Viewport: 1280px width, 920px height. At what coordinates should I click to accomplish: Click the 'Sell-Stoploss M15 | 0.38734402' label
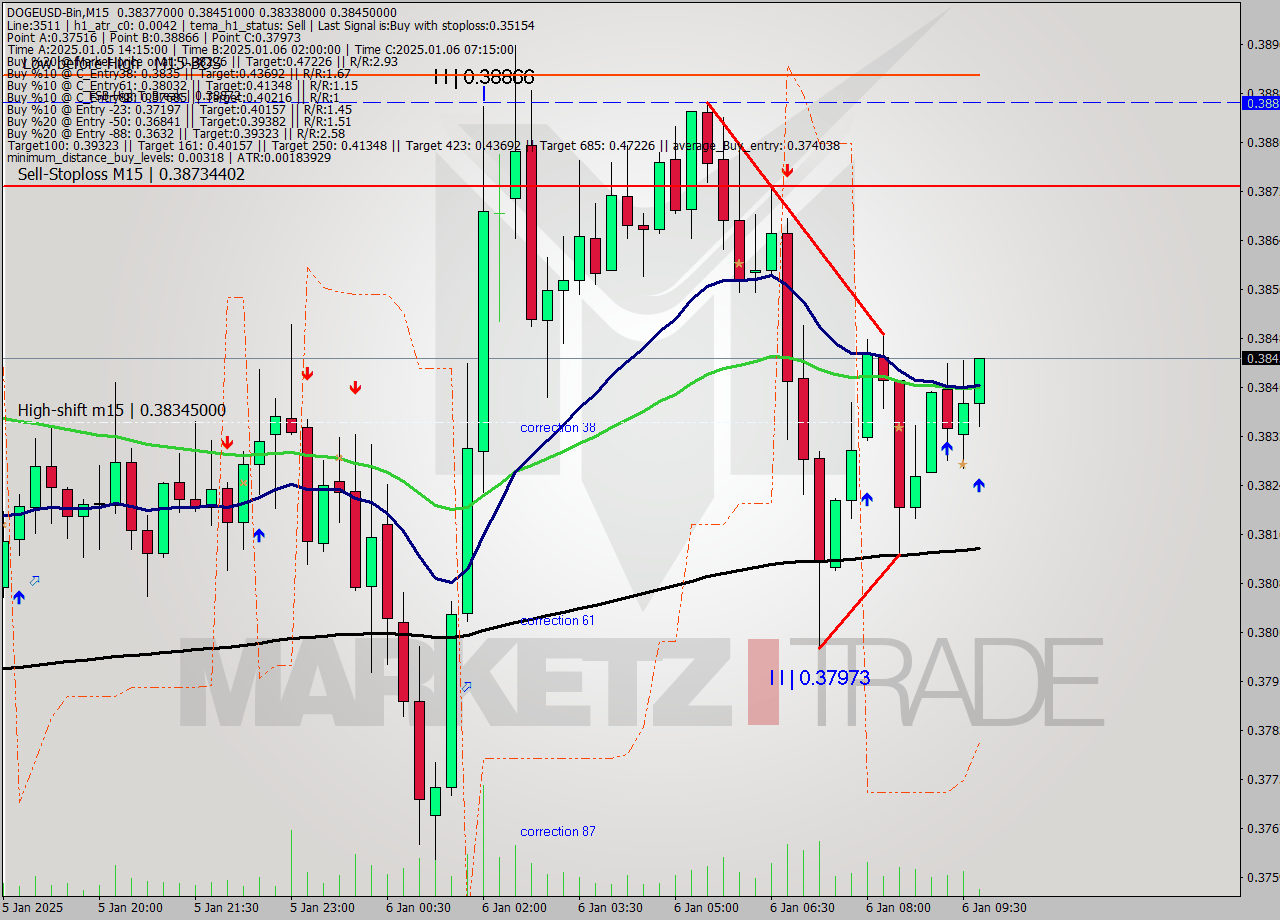coord(131,174)
